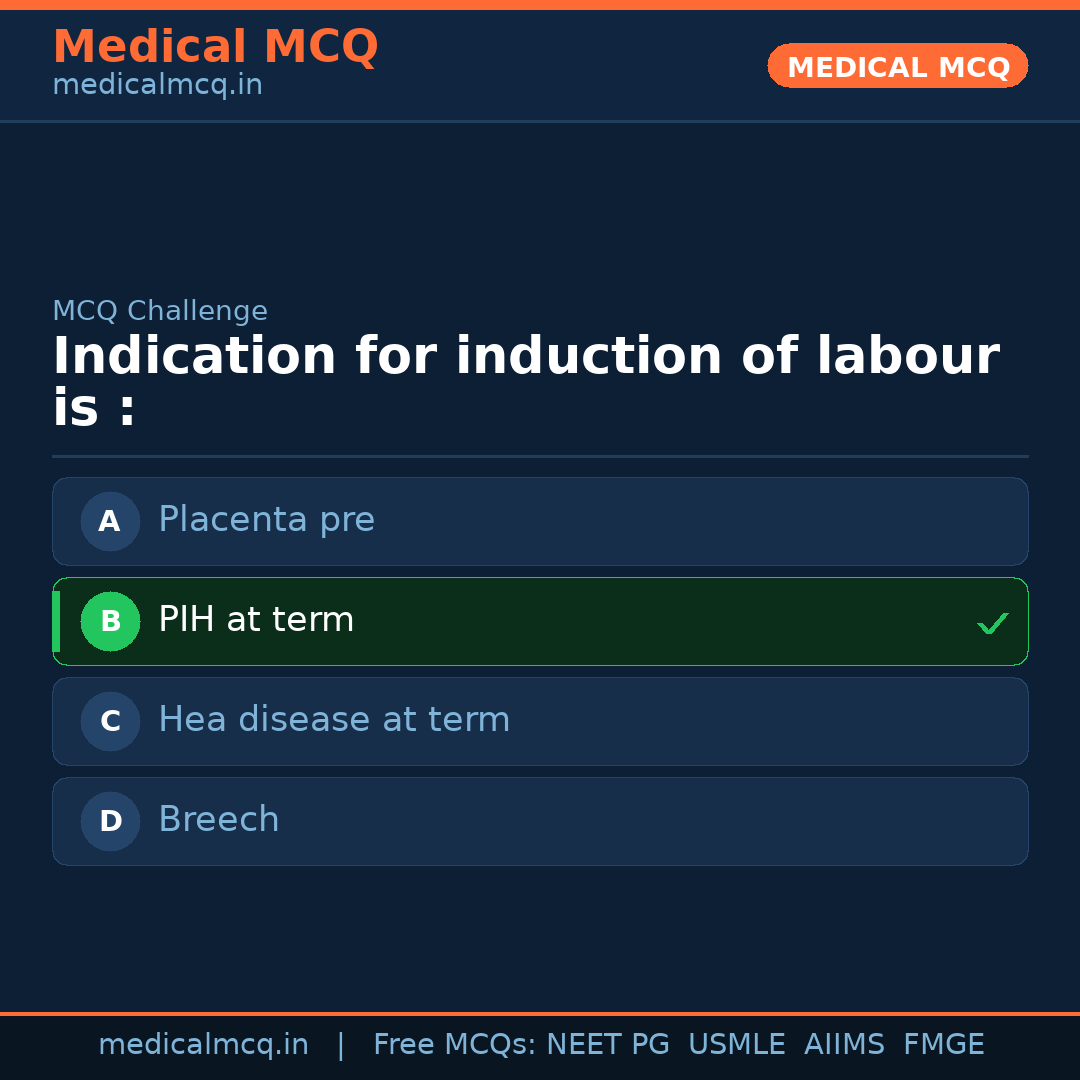This screenshot has width=1080, height=1080.
Task: Click the green B badge icon
Action: 110,621
